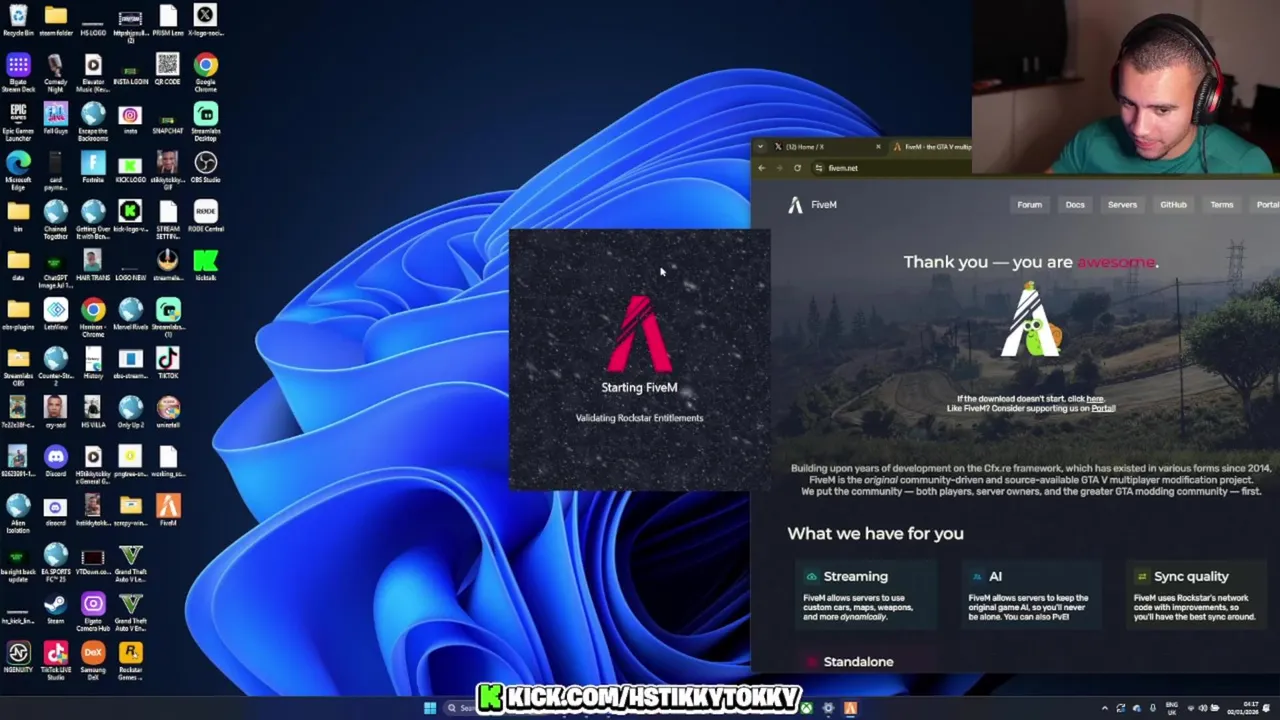Open the Docs link on FiveM site
Viewport: 1280px width, 720px height.
[1075, 205]
